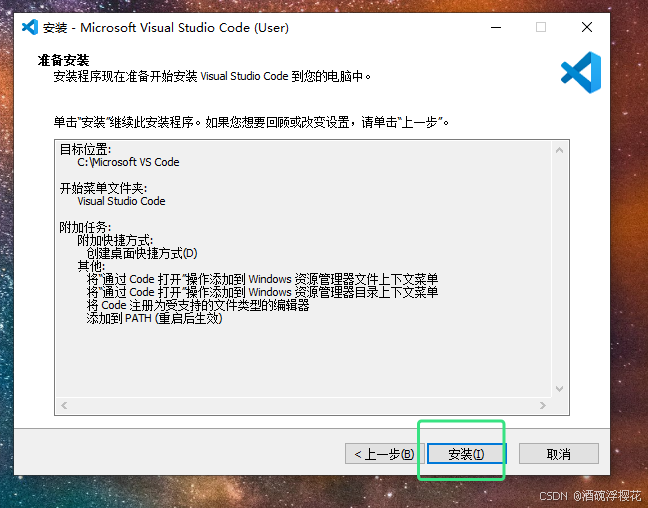Image resolution: width=648 pixels, height=508 pixels.
Task: Click the VS Code icon in title bar
Action: (x=30, y=27)
